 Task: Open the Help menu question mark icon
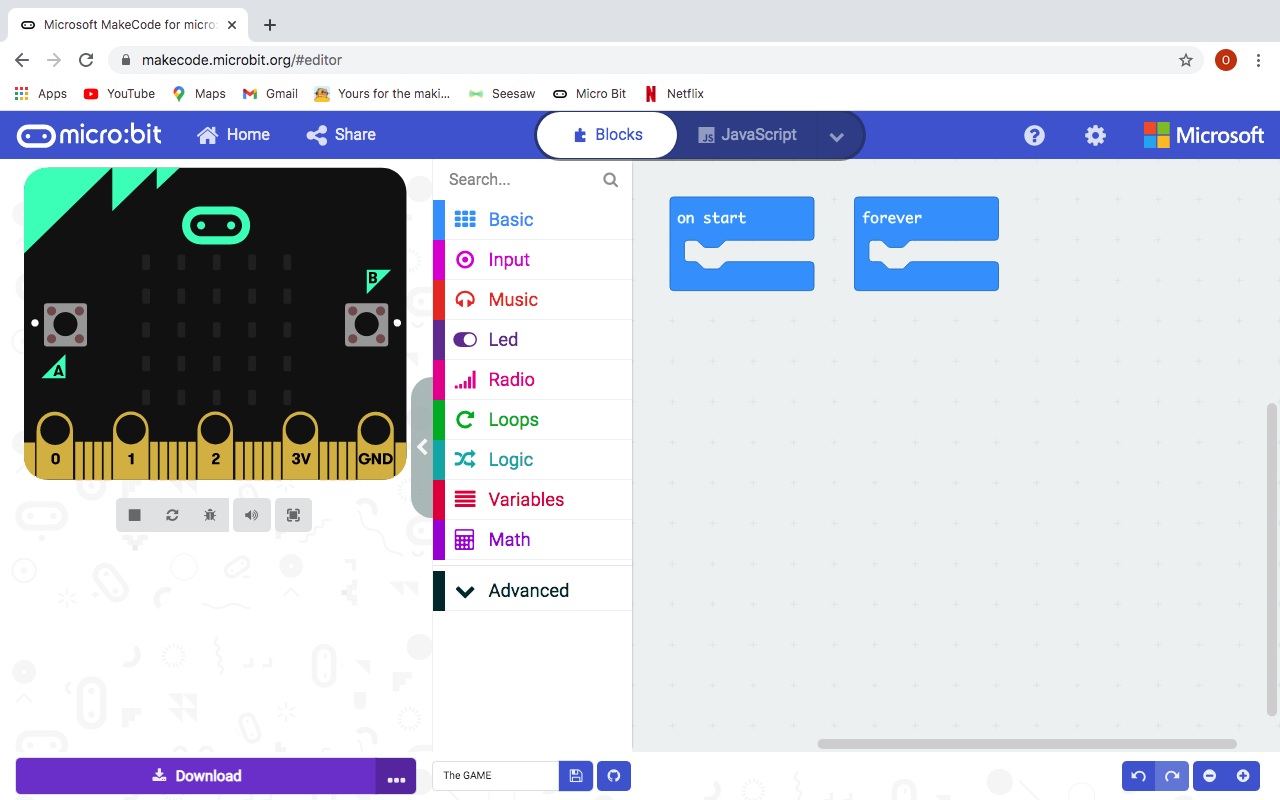1035,135
